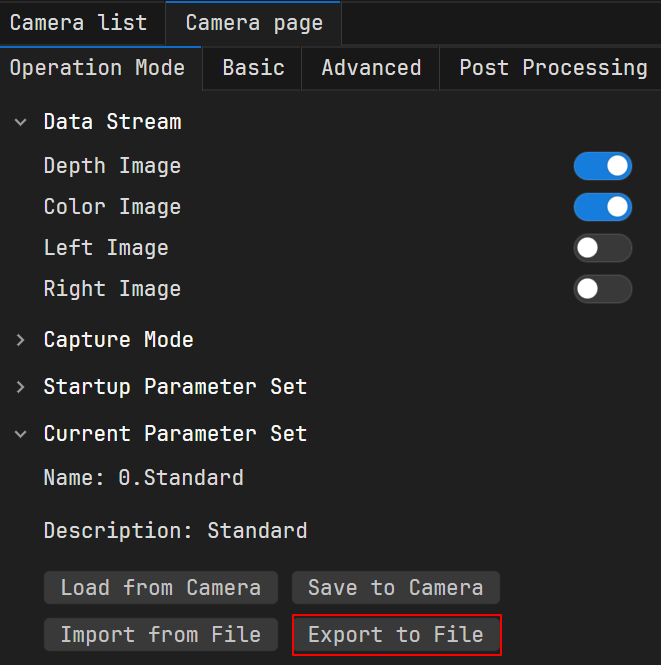Open the Post Processing tab
This screenshot has height=665, width=661.
point(553,68)
